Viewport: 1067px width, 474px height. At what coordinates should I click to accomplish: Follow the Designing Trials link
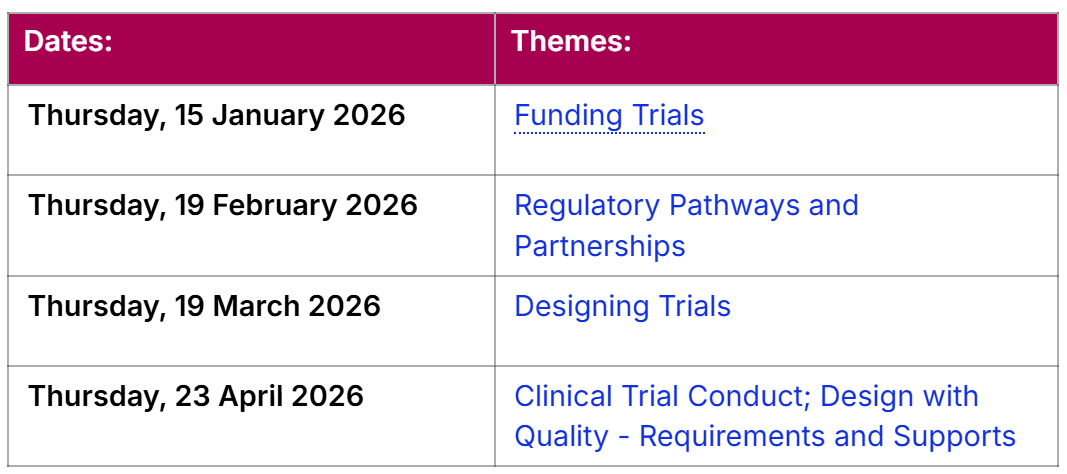(x=622, y=306)
